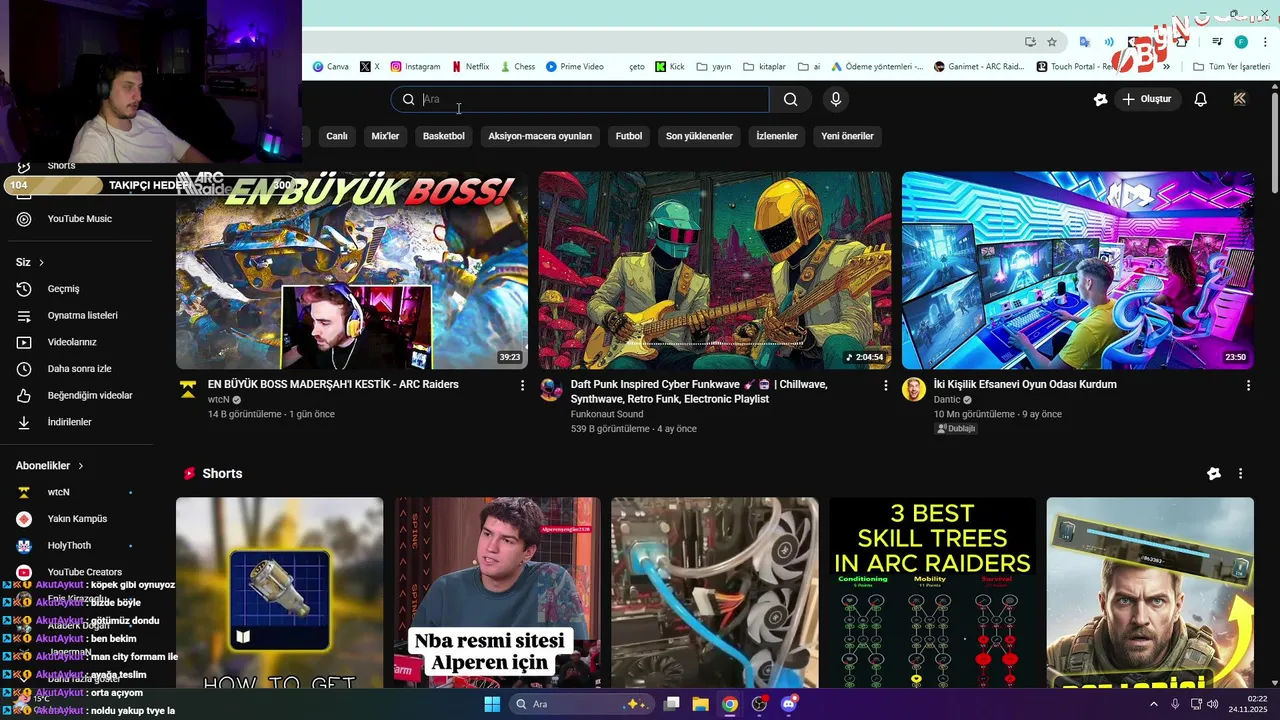Viewport: 1280px width, 720px height.
Task: Open the Shorts section options menu
Action: pyautogui.click(x=1240, y=474)
